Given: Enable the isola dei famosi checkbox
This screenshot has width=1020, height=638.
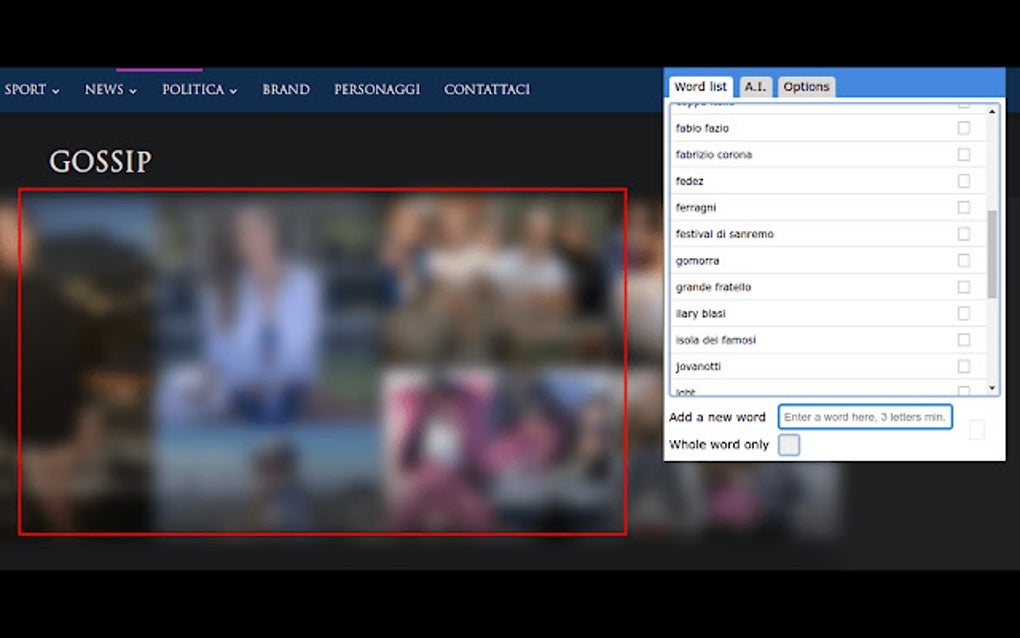Looking at the screenshot, I should (963, 339).
